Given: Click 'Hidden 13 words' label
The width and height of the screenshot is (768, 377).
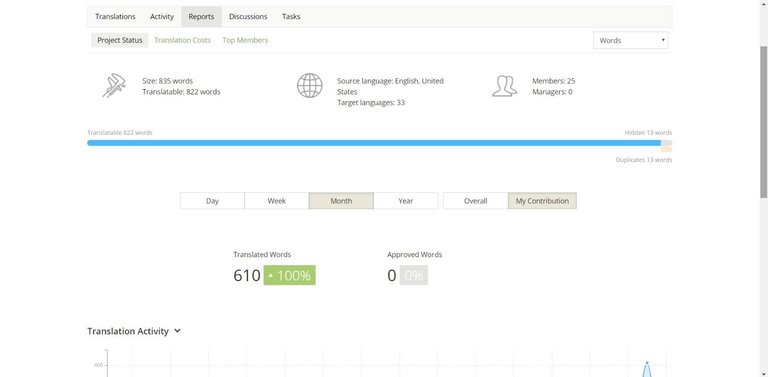Looking at the screenshot, I should pos(648,133).
